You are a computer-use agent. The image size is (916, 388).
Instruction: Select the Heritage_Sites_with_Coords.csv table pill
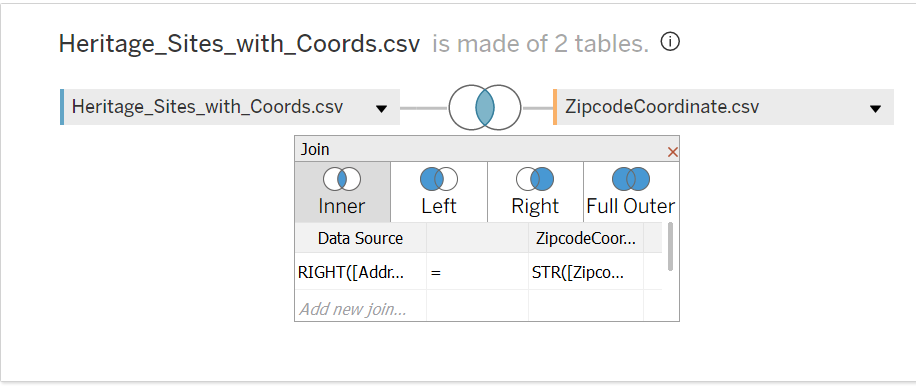tap(230, 107)
